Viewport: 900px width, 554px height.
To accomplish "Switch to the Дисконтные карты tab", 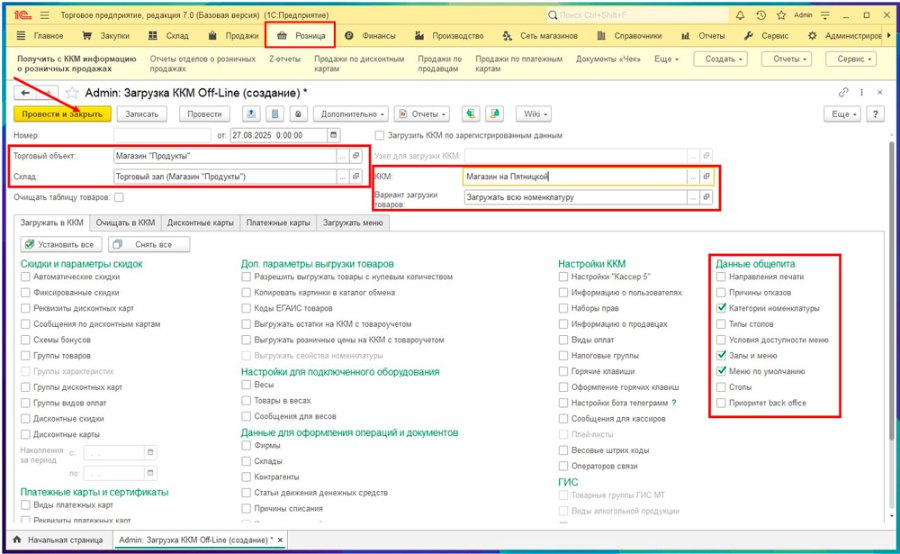I will tap(200, 223).
